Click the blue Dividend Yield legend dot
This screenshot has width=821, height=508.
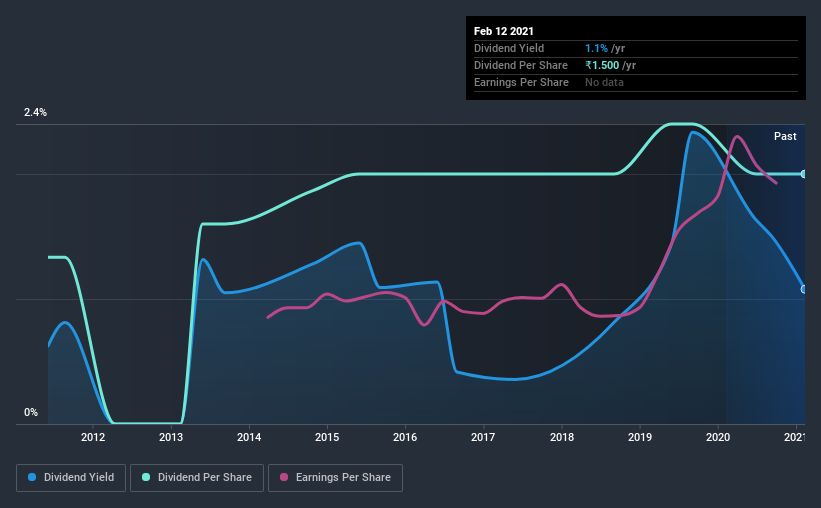point(32,477)
